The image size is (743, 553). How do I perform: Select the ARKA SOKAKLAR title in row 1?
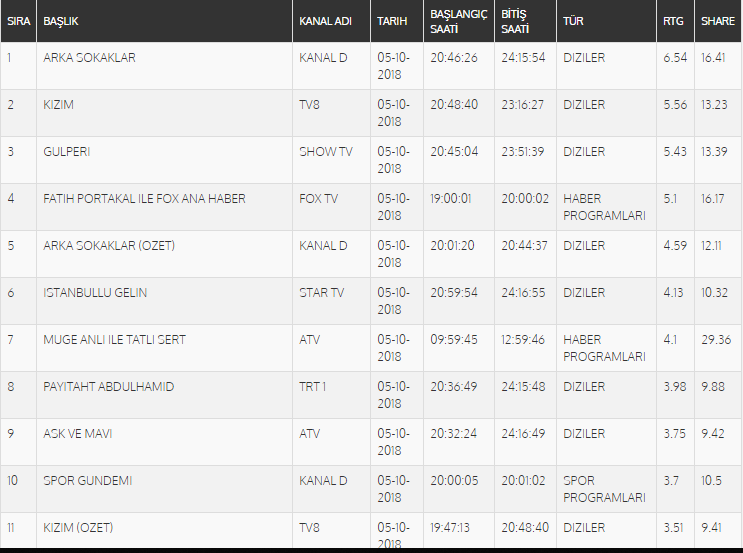89,57
